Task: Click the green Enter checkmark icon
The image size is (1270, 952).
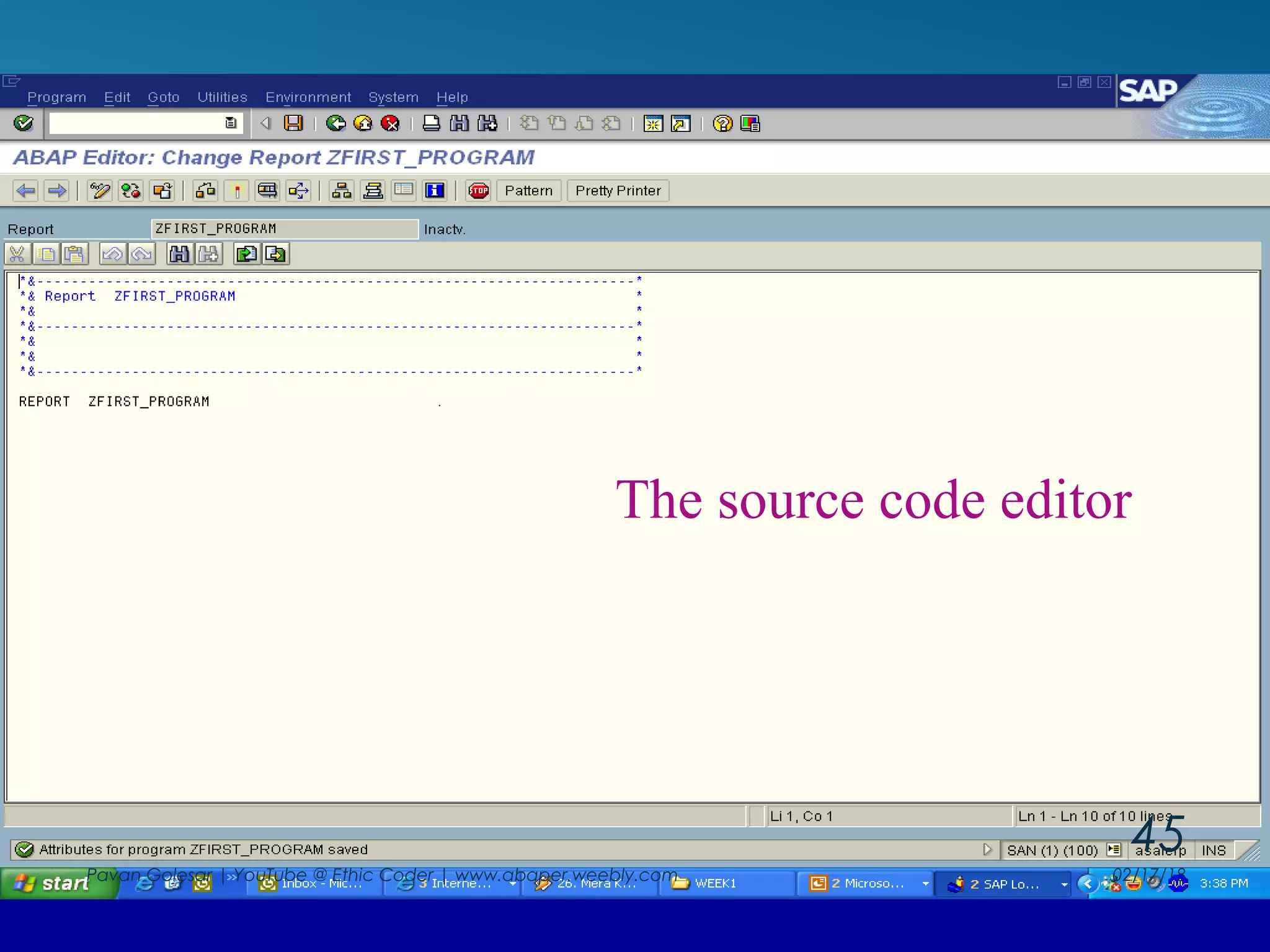Action: [x=24, y=123]
